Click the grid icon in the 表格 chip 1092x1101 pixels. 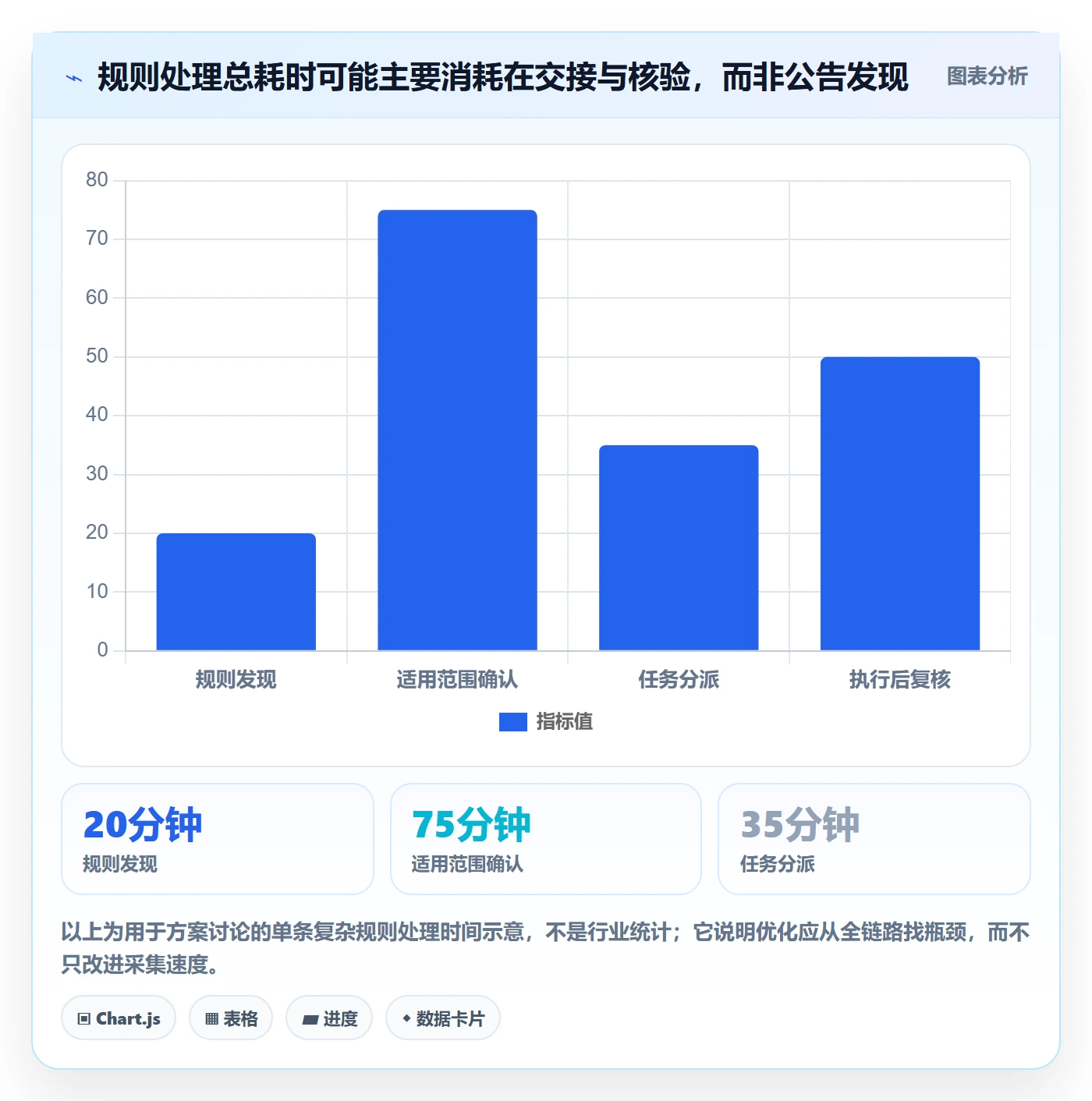coord(211,1019)
